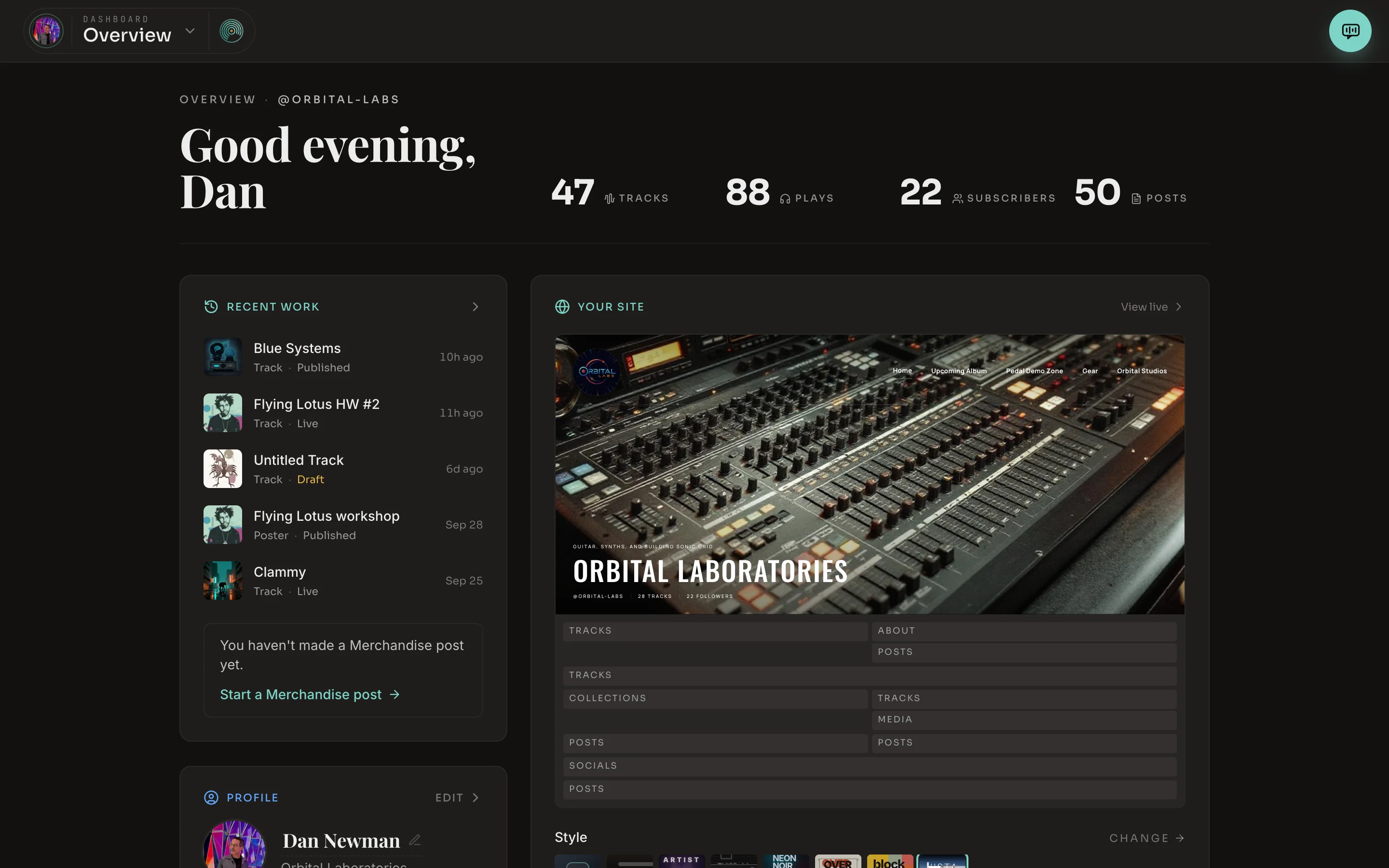The width and height of the screenshot is (1389, 868).
Task: Click the Change style link
Action: [1147, 838]
